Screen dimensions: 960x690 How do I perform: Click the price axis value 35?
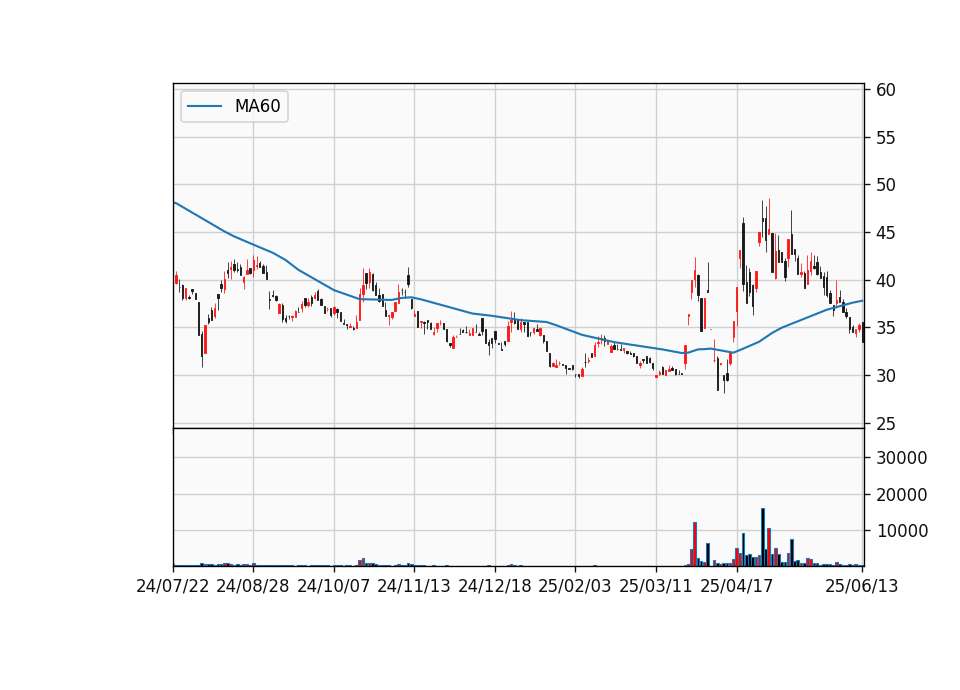point(885,328)
